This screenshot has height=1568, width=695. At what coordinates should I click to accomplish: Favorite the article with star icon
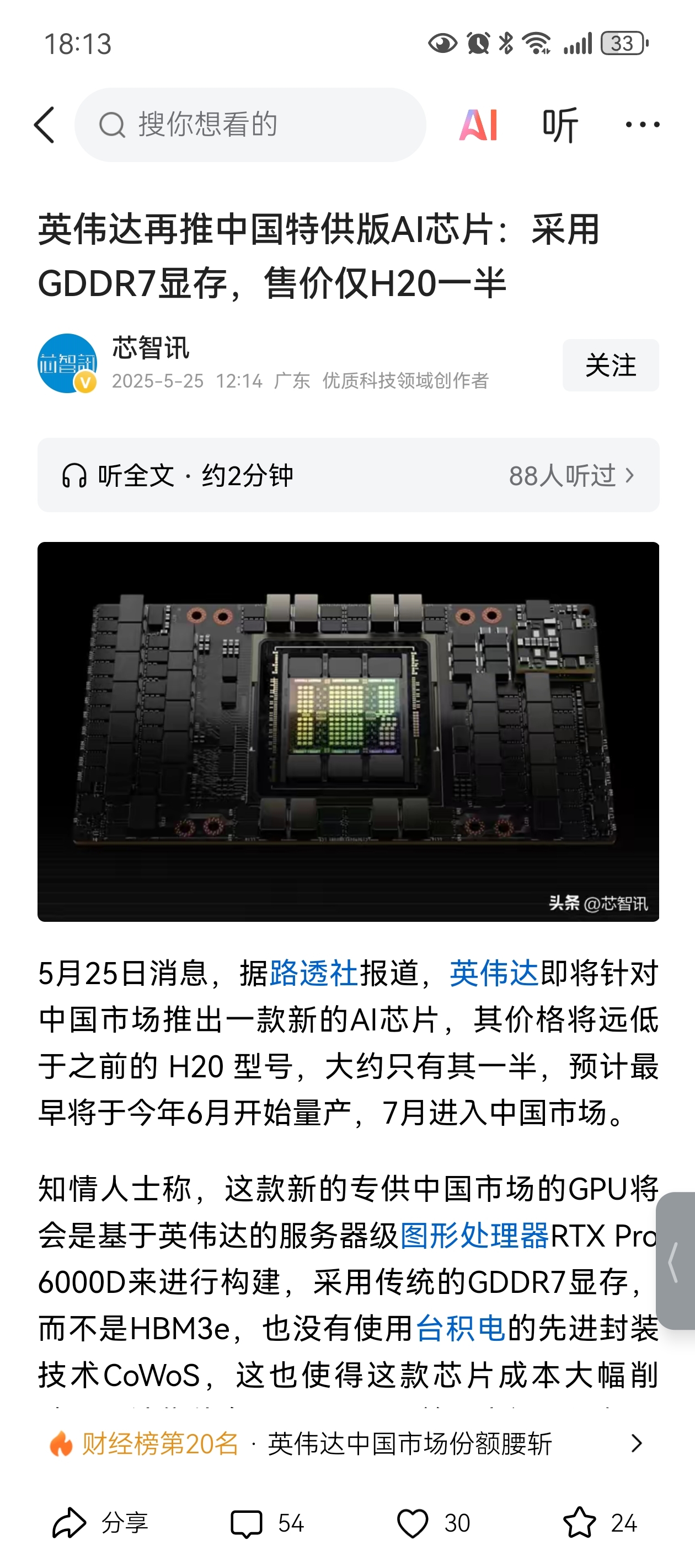pyautogui.click(x=579, y=1522)
